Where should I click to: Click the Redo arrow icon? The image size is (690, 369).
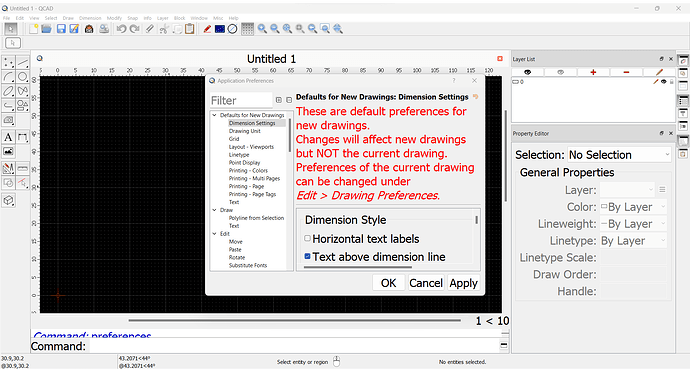click(134, 29)
